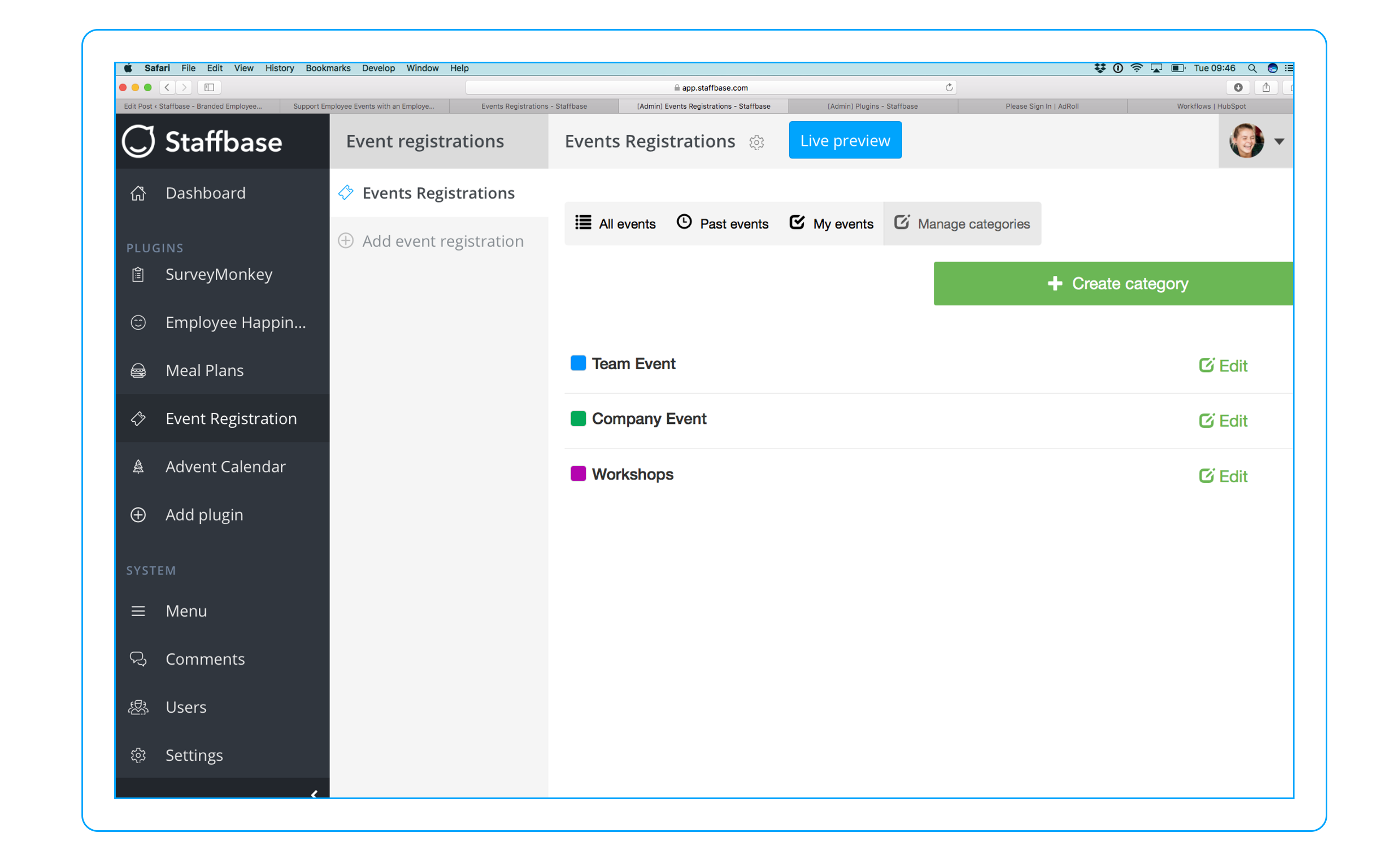Click the Event registrations header title
This screenshot has height=857, width=1400.
[x=425, y=141]
